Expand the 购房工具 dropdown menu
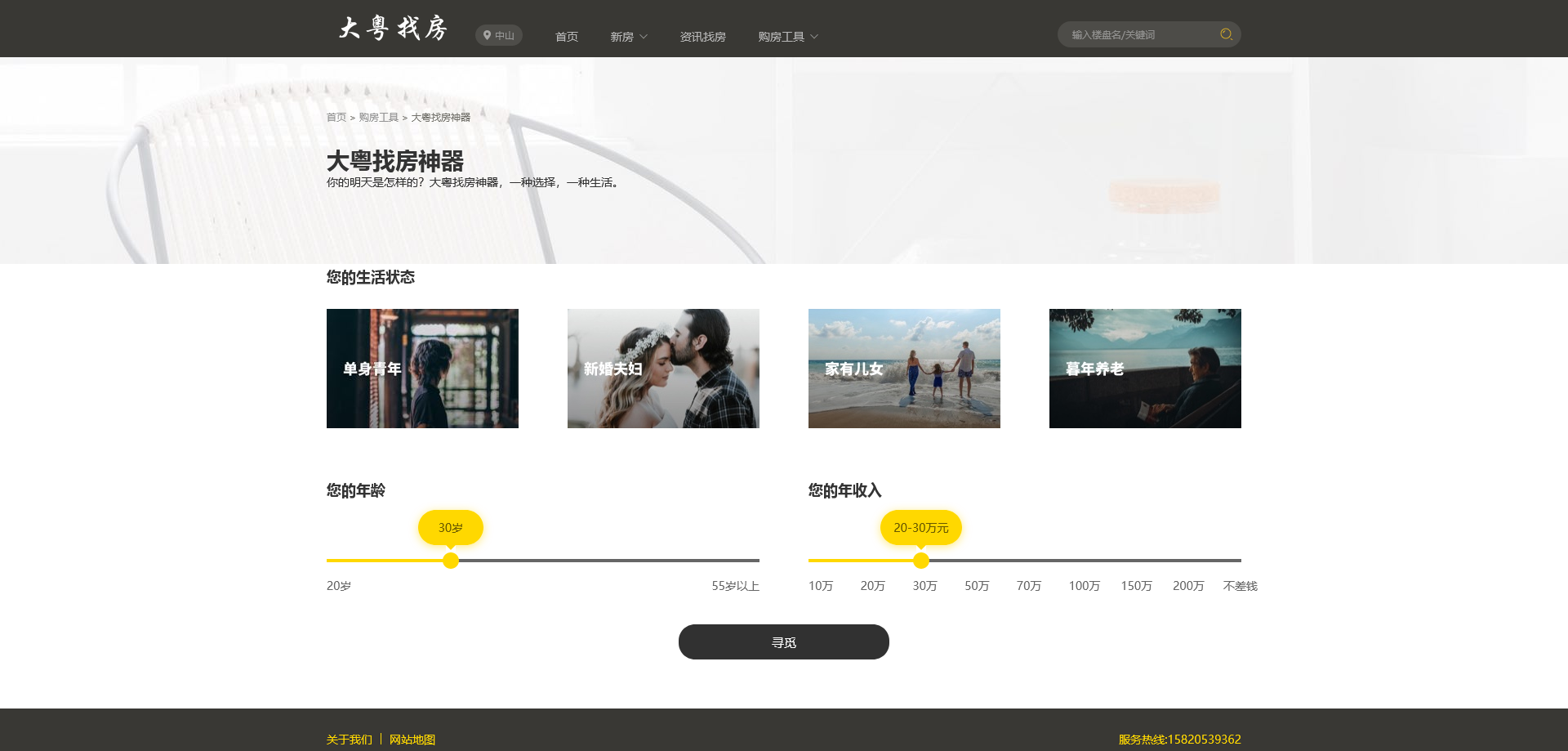Viewport: 1568px width, 751px height. (786, 36)
